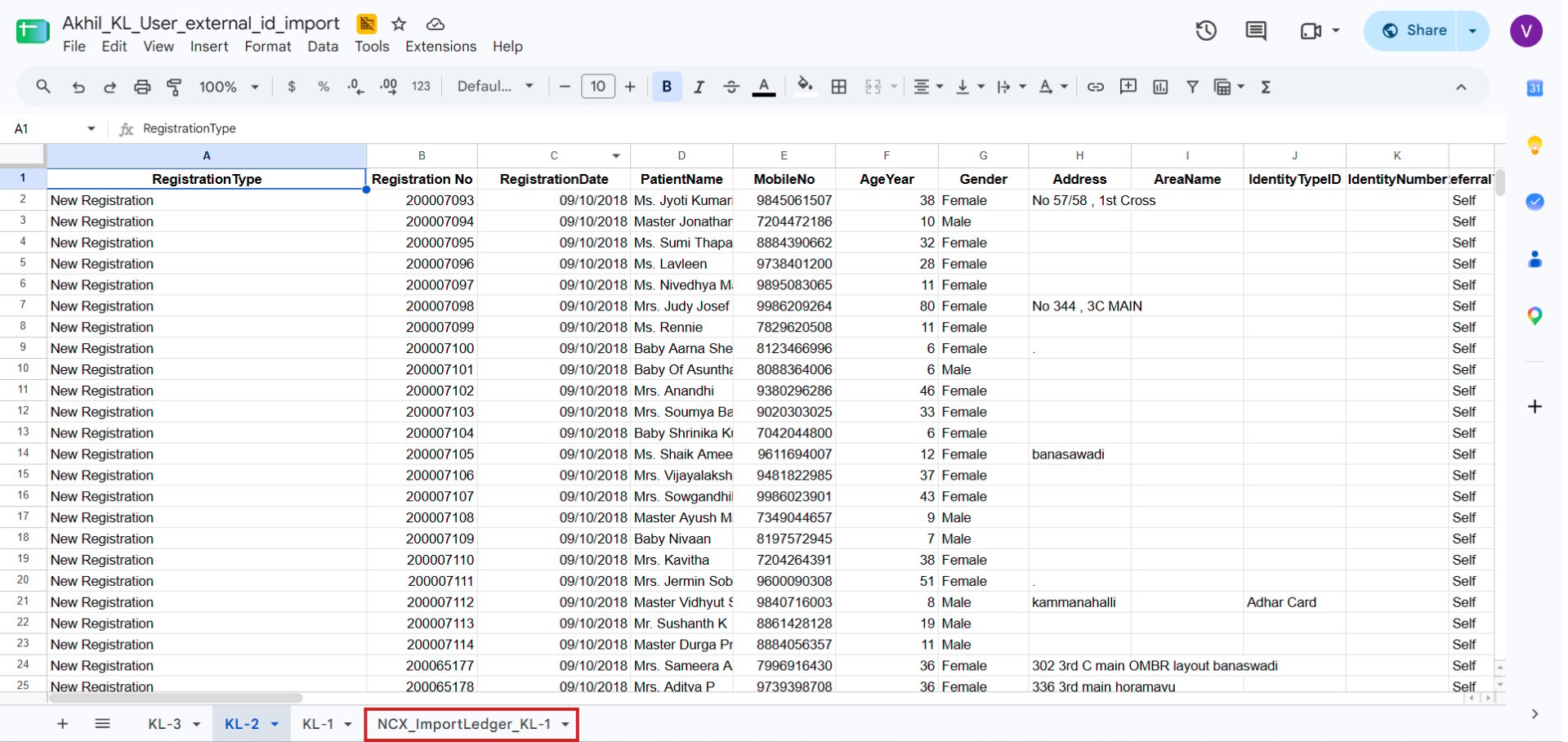The width and height of the screenshot is (1568, 742).
Task: Insert a chart
Action: pos(1160,87)
